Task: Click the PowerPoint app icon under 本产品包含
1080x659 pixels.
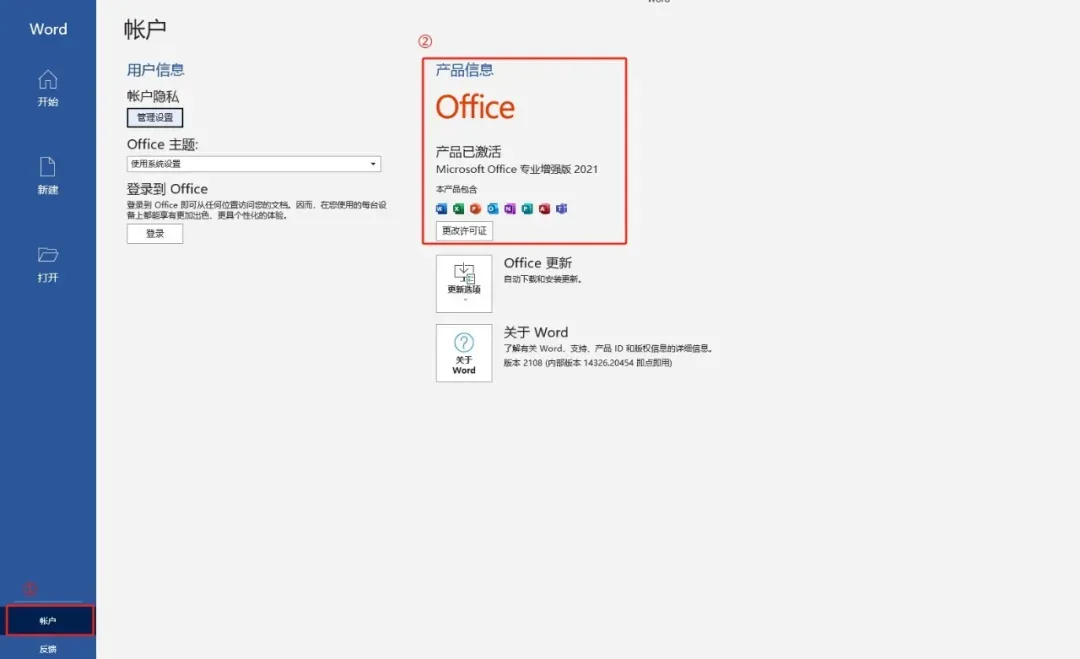Action: (476, 209)
